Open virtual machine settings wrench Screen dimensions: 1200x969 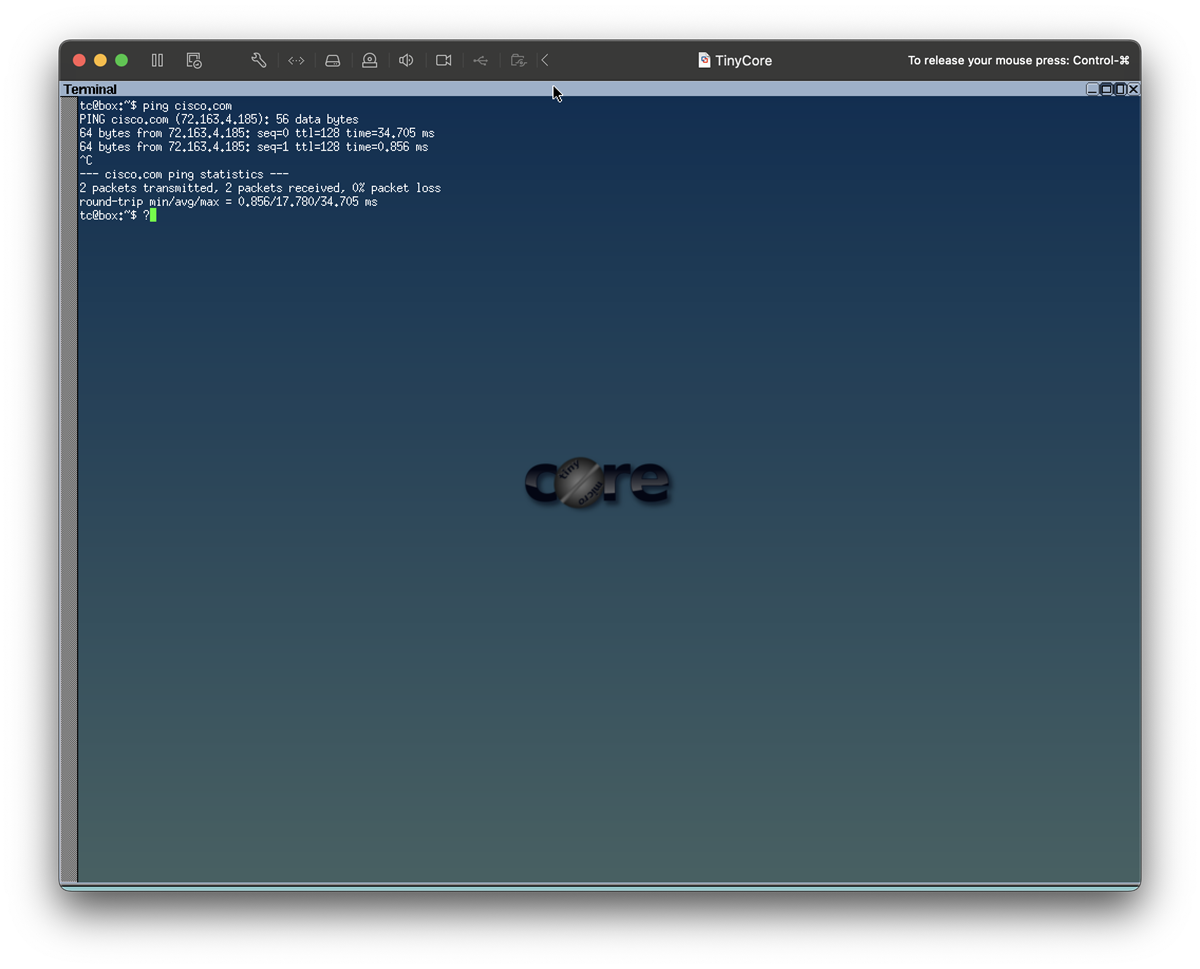click(259, 60)
